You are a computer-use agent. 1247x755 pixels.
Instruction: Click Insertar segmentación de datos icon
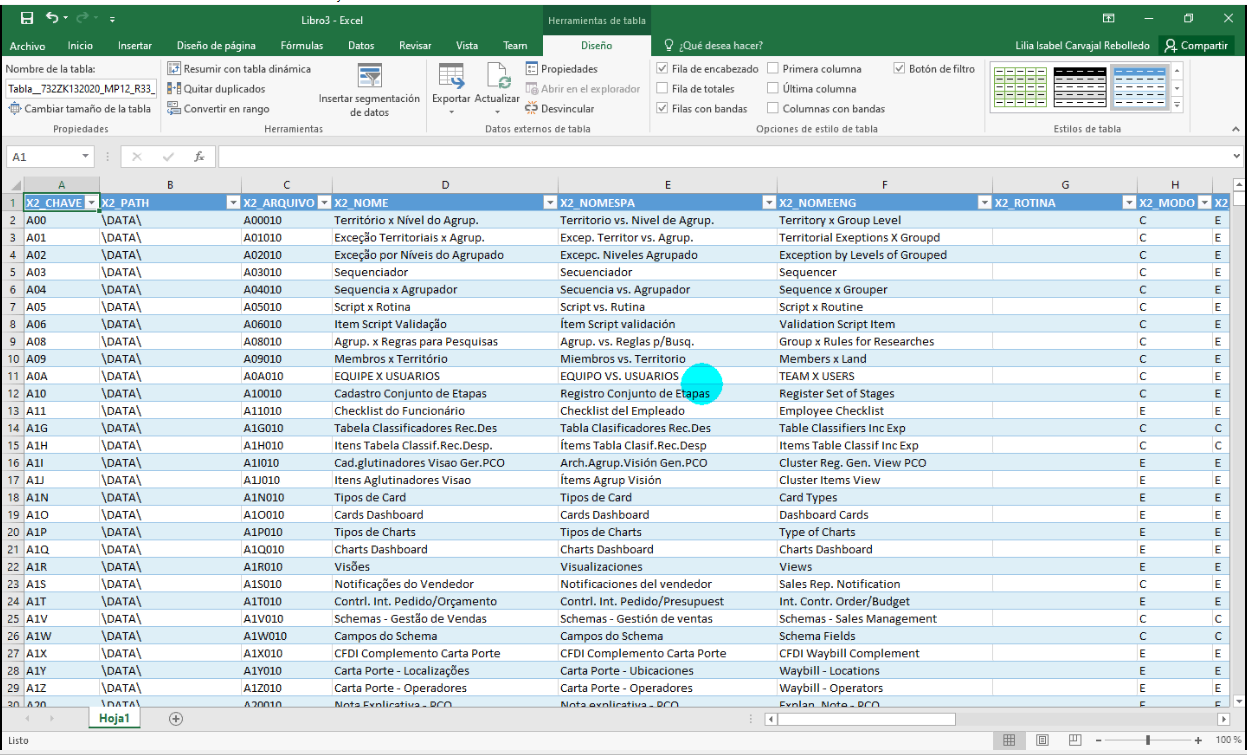[x=370, y=77]
